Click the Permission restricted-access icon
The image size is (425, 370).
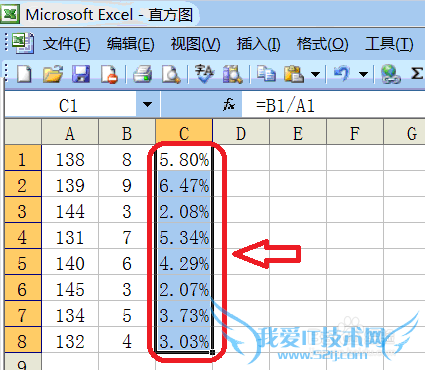(x=110, y=74)
